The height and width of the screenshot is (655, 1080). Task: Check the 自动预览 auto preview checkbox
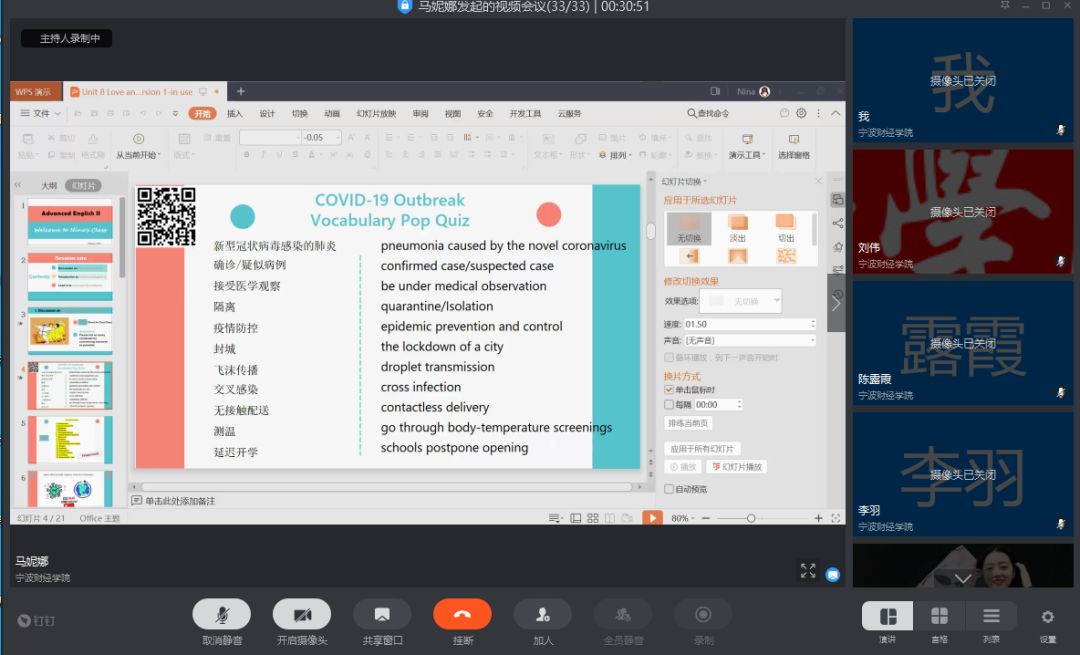coord(669,489)
